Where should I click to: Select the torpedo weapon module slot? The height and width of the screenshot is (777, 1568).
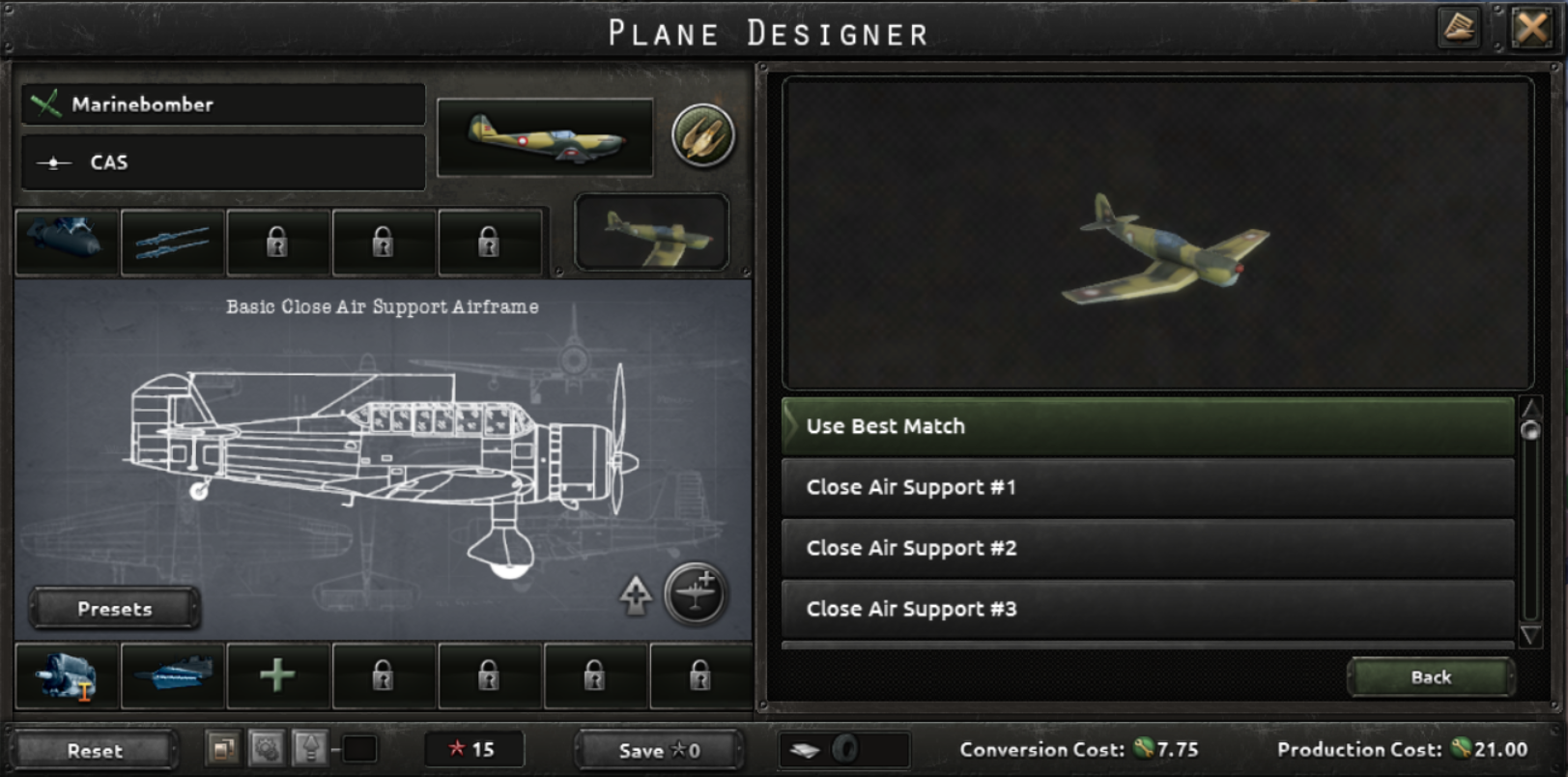coord(67,242)
